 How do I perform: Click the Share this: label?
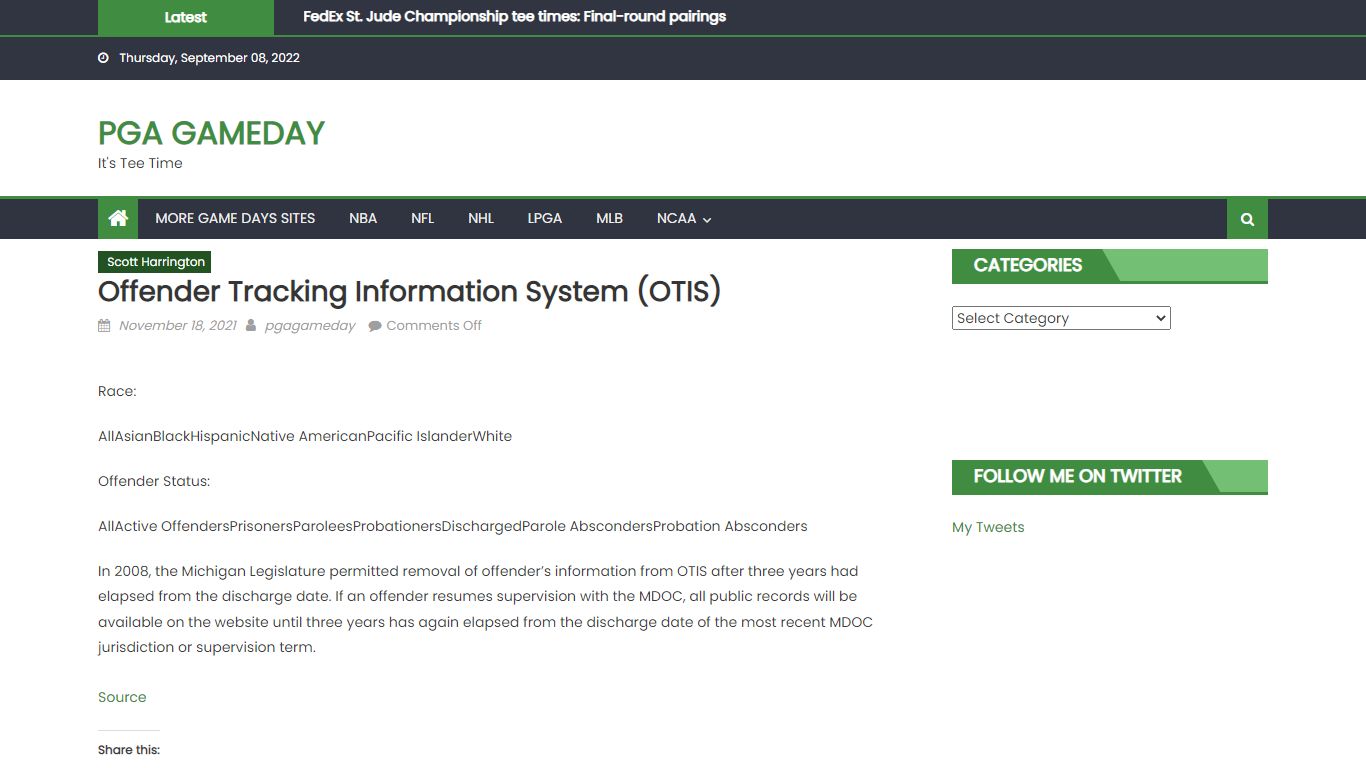(129, 750)
